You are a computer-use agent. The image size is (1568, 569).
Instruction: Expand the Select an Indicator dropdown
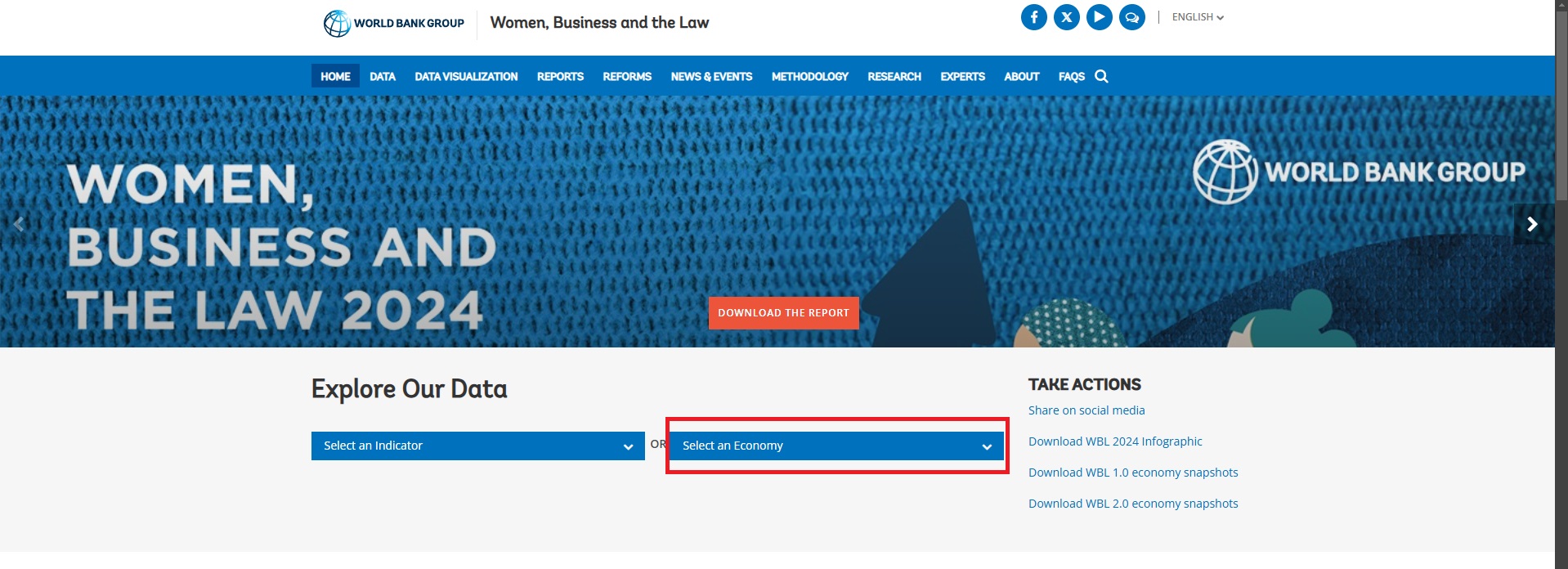point(478,446)
